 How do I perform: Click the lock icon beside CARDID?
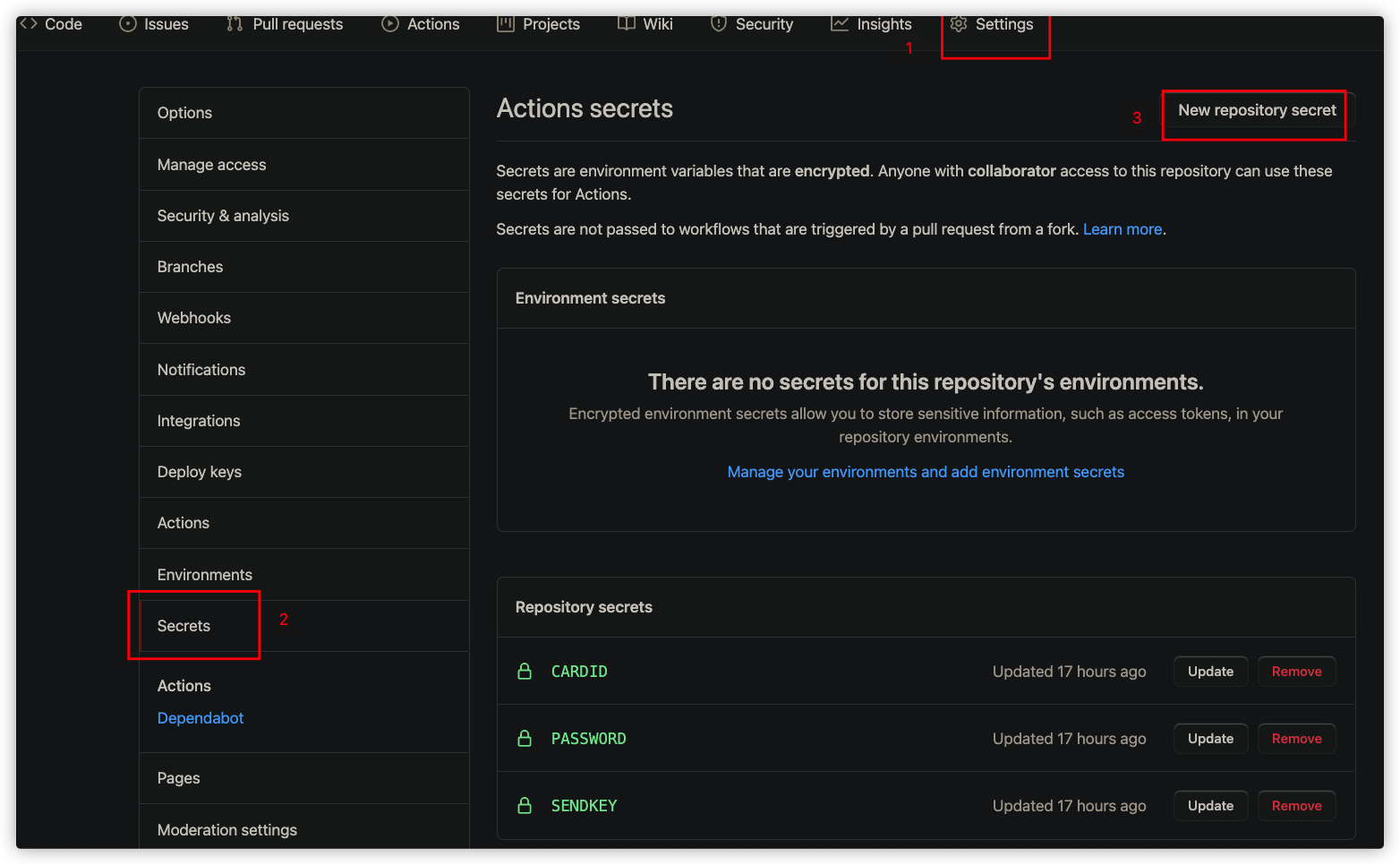pos(525,672)
